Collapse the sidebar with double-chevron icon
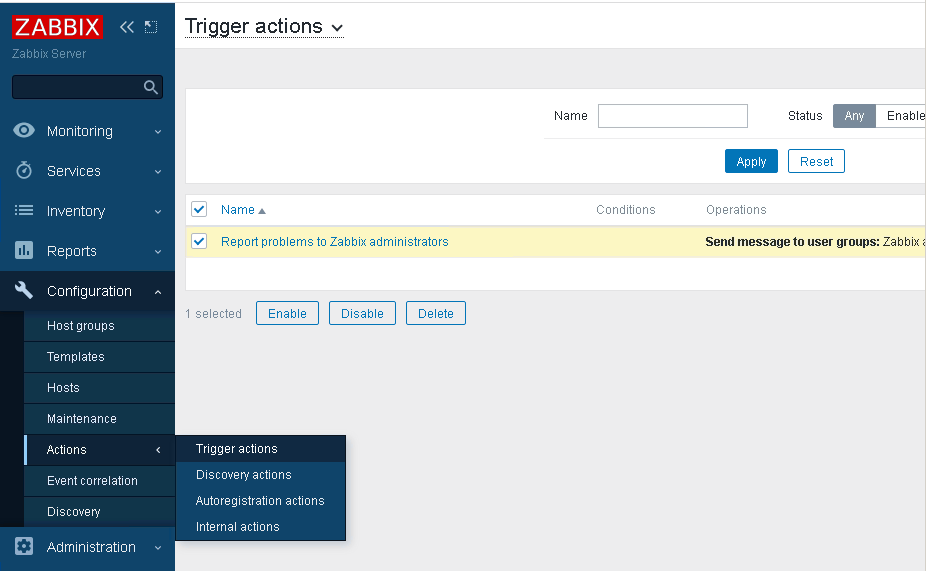This screenshot has width=927, height=571. pyautogui.click(x=127, y=27)
